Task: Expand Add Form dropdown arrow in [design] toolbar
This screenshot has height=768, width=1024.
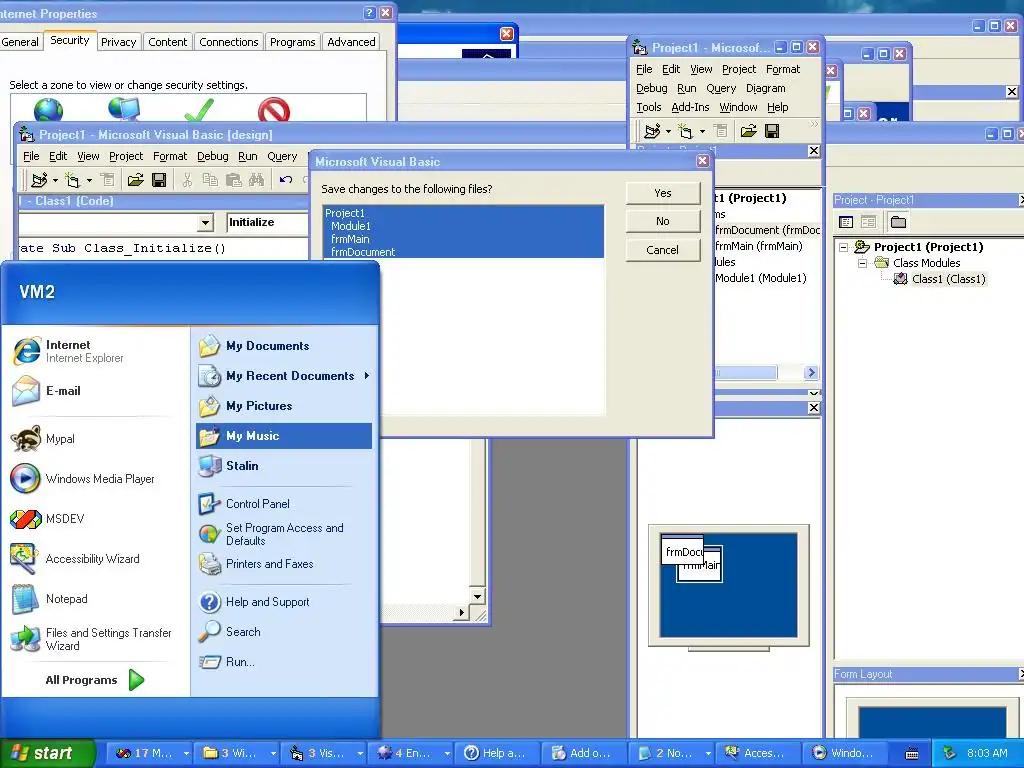Action: pyautogui.click(x=89, y=180)
